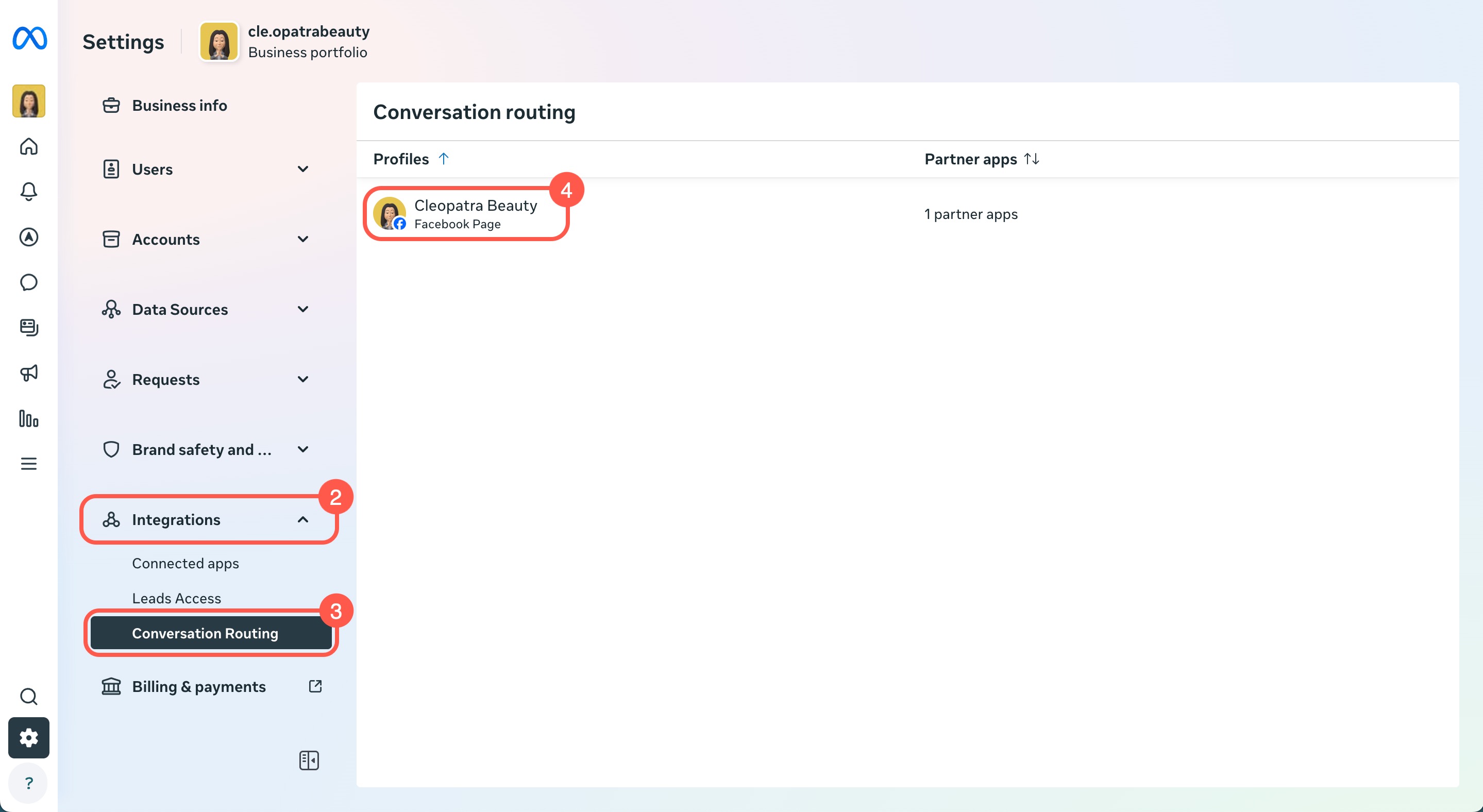Open Inbox chat bubble icon
Screen dimensions: 1483x812
click(x=29, y=282)
